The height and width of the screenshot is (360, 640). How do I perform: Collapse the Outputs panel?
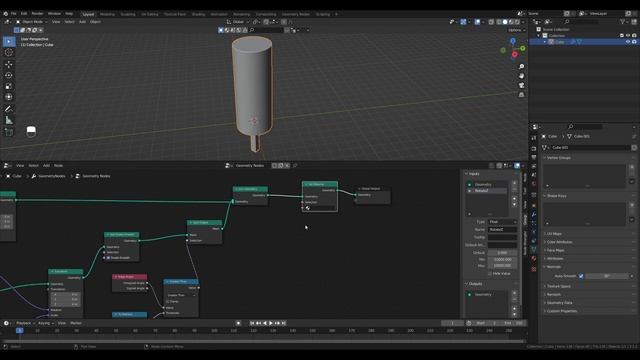coord(474,284)
